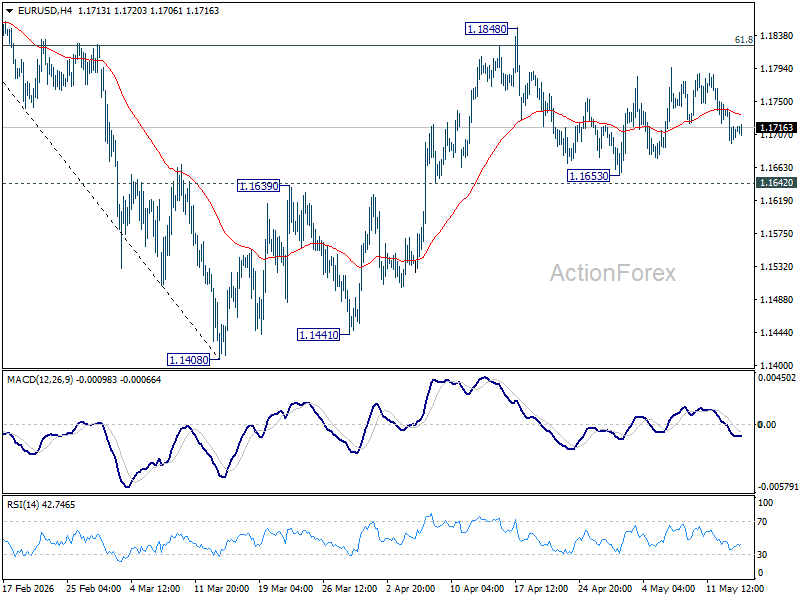The image size is (800, 600).
Task: Click the 1.15320 price axis value
Action: (x=777, y=267)
